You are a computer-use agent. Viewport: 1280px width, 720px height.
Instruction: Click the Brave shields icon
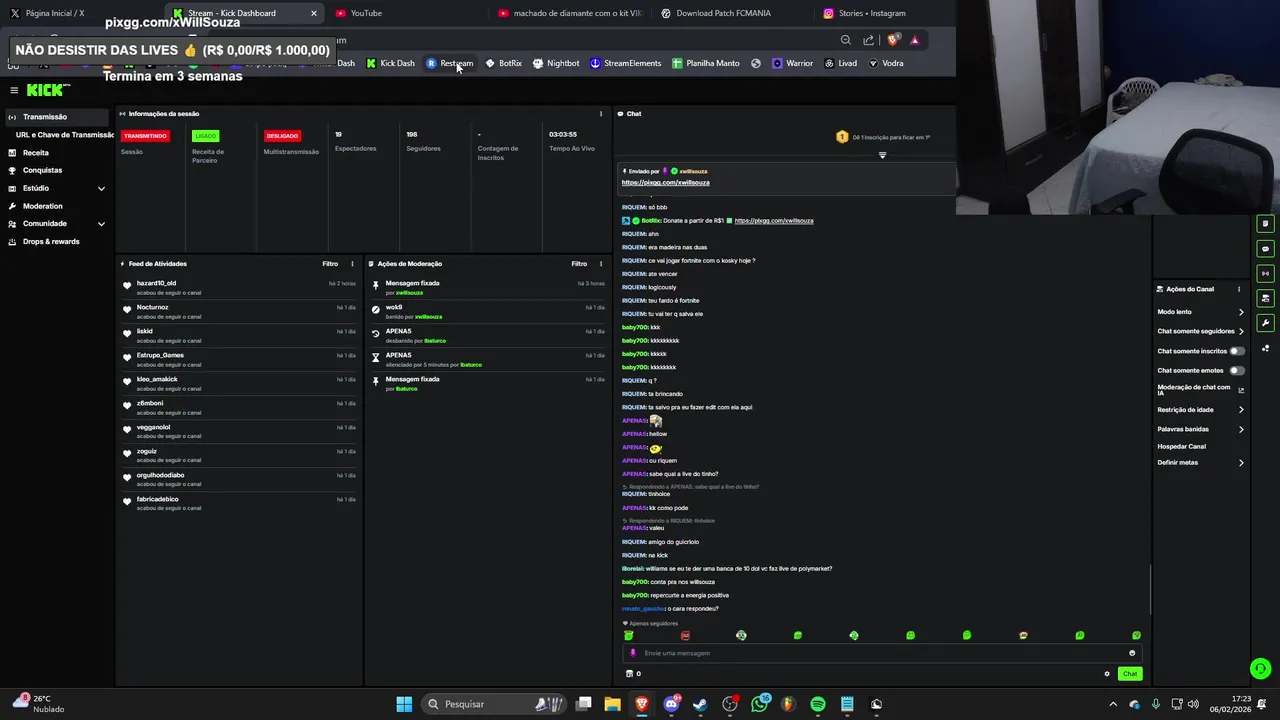coord(893,40)
